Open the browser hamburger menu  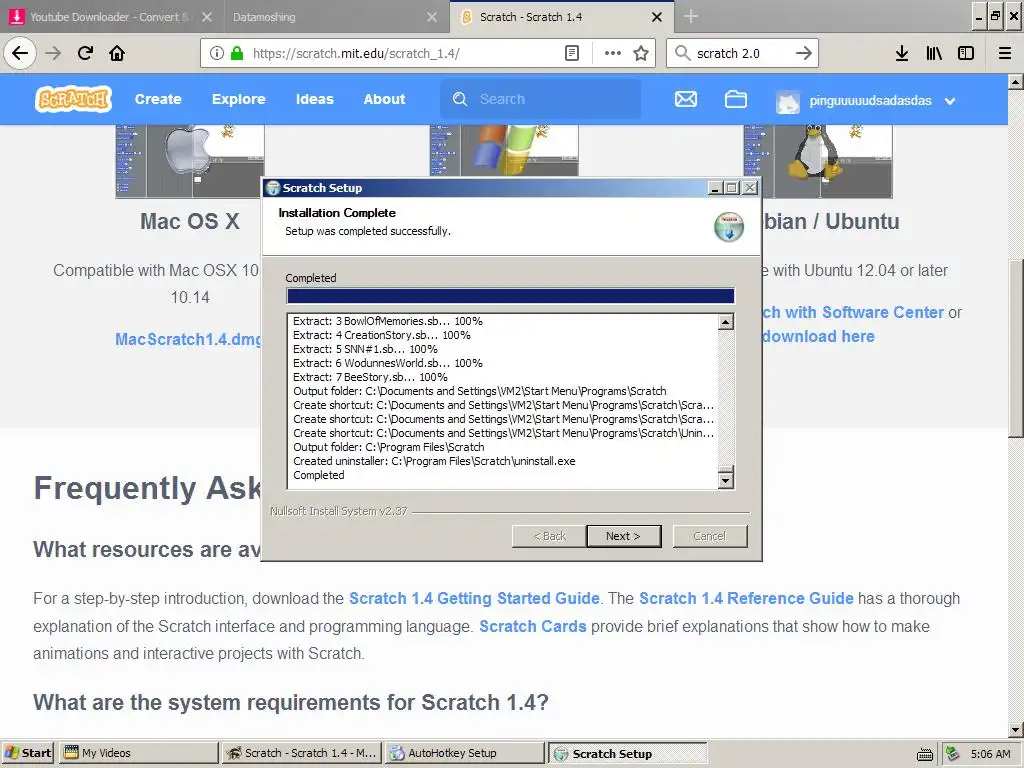point(1005,53)
